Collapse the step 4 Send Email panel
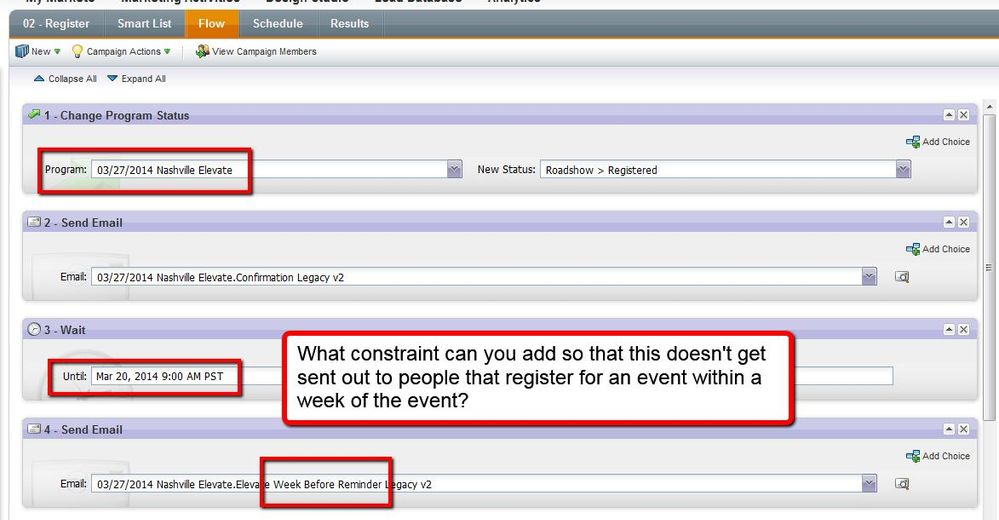This screenshot has width=999, height=520. click(949, 430)
